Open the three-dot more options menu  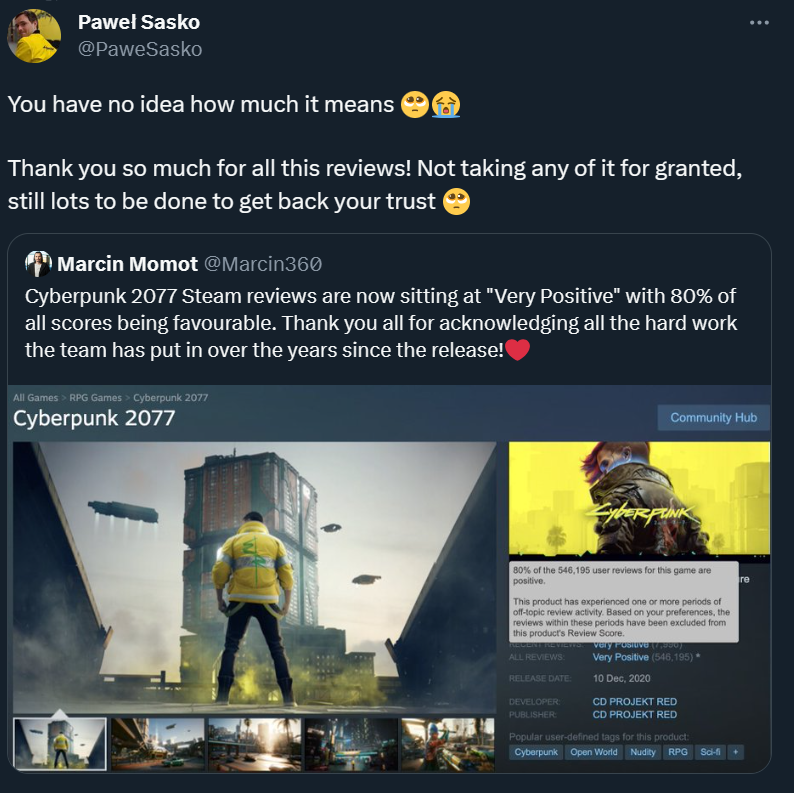point(759,23)
